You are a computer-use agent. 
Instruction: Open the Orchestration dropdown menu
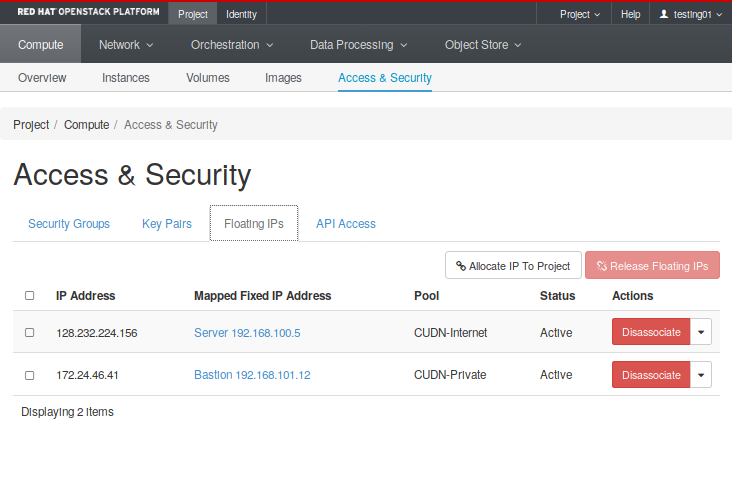tap(232, 45)
